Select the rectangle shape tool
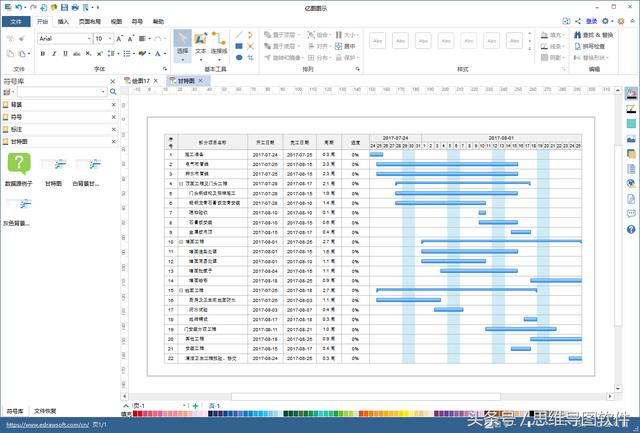Viewport: 640px width, 433px height. 239,46
